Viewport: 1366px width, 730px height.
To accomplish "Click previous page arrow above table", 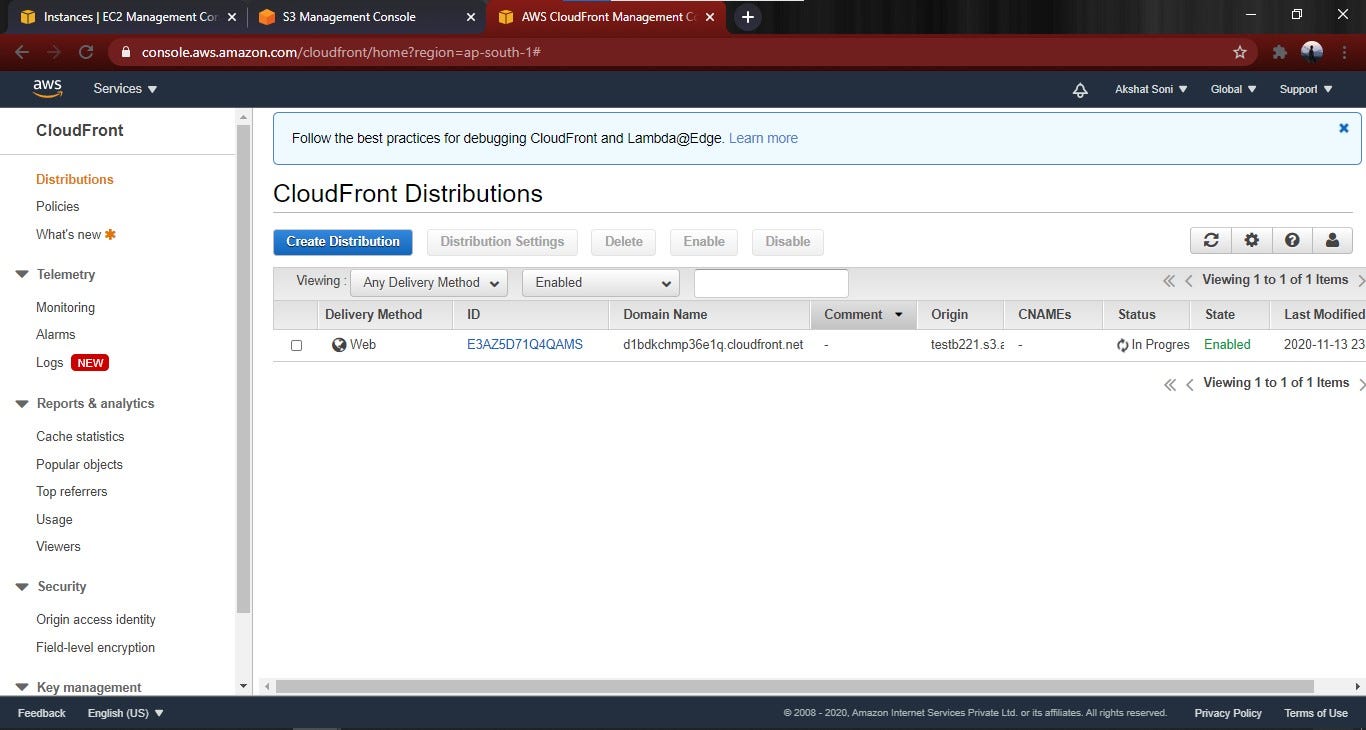I will tap(1189, 281).
